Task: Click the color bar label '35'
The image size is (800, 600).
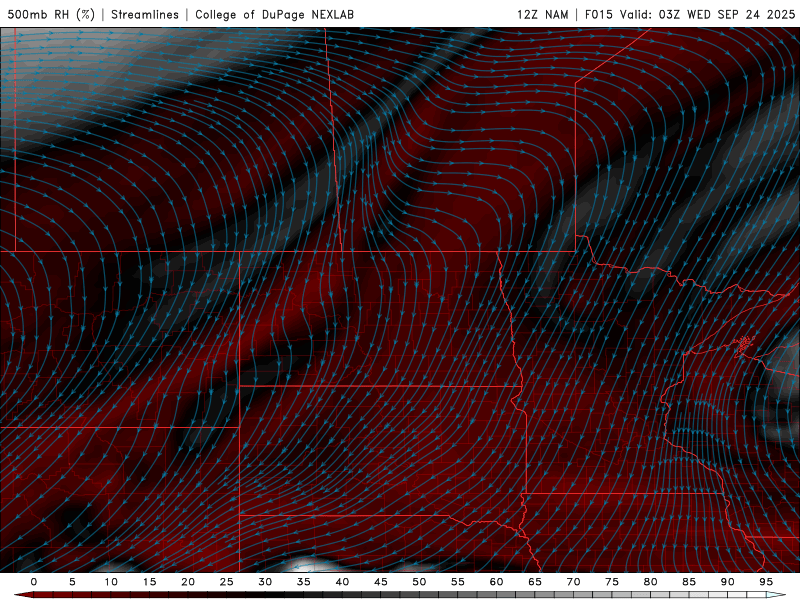Action: pos(304,582)
